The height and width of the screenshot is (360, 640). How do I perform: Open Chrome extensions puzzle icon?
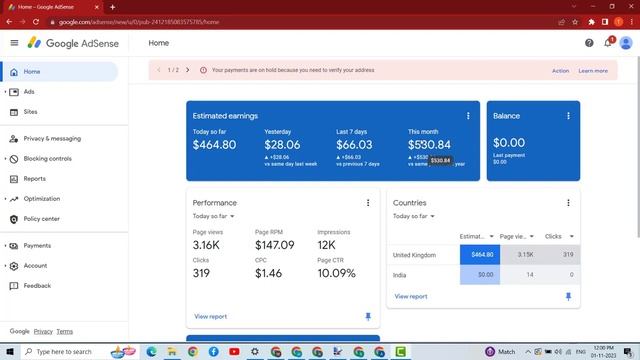[x=591, y=22]
